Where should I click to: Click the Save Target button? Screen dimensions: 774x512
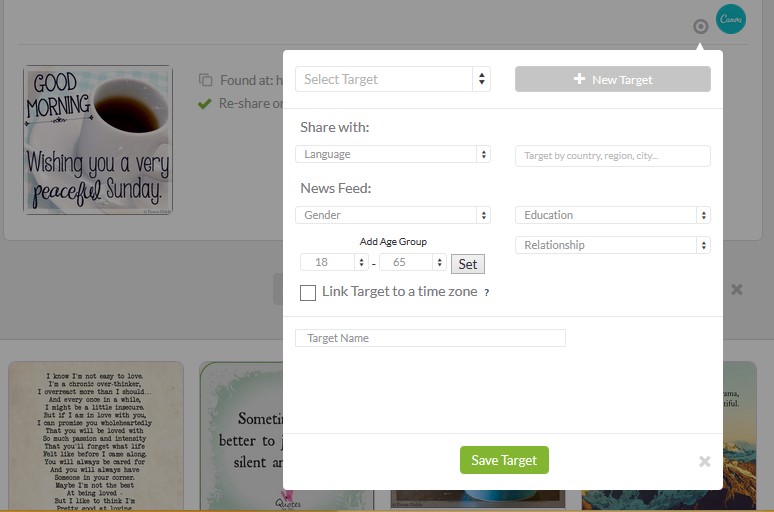[x=504, y=460]
